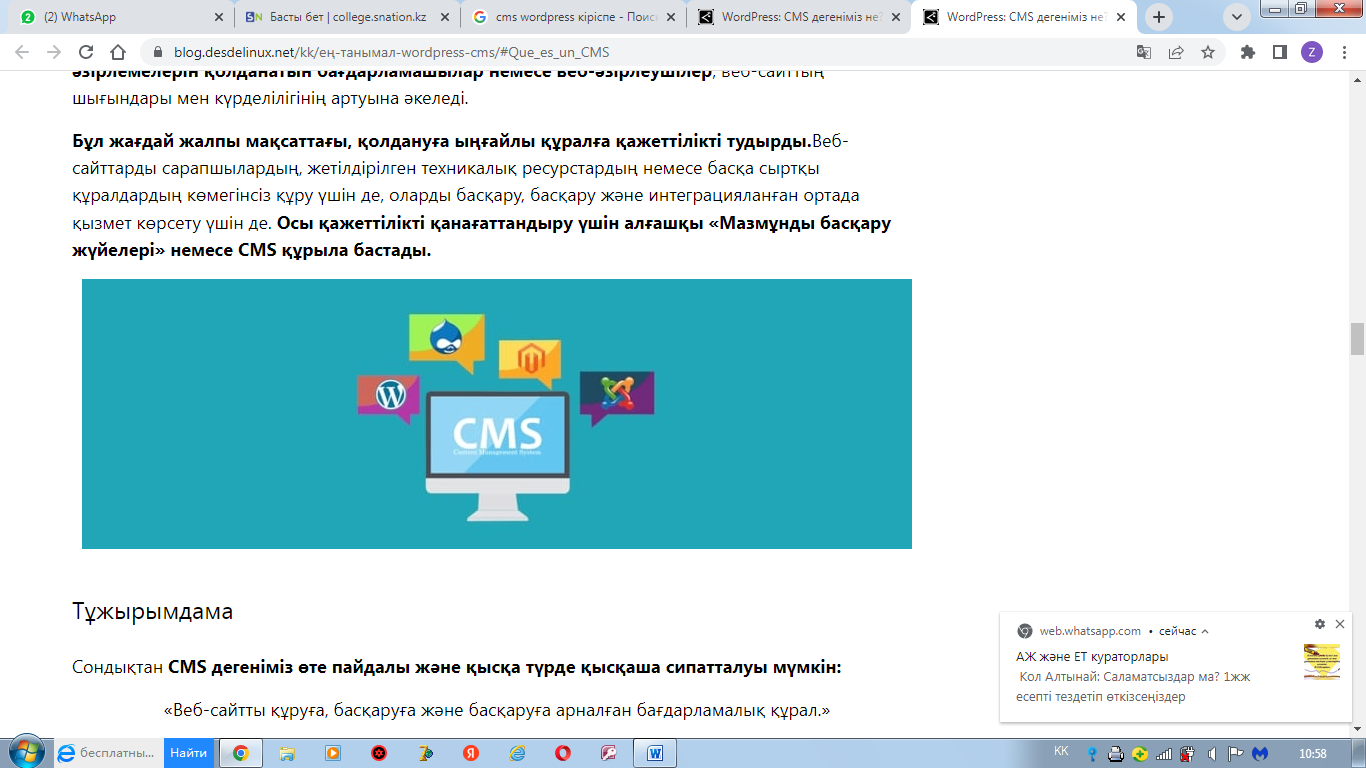Bookmark this page with the star icon

tap(1208, 53)
